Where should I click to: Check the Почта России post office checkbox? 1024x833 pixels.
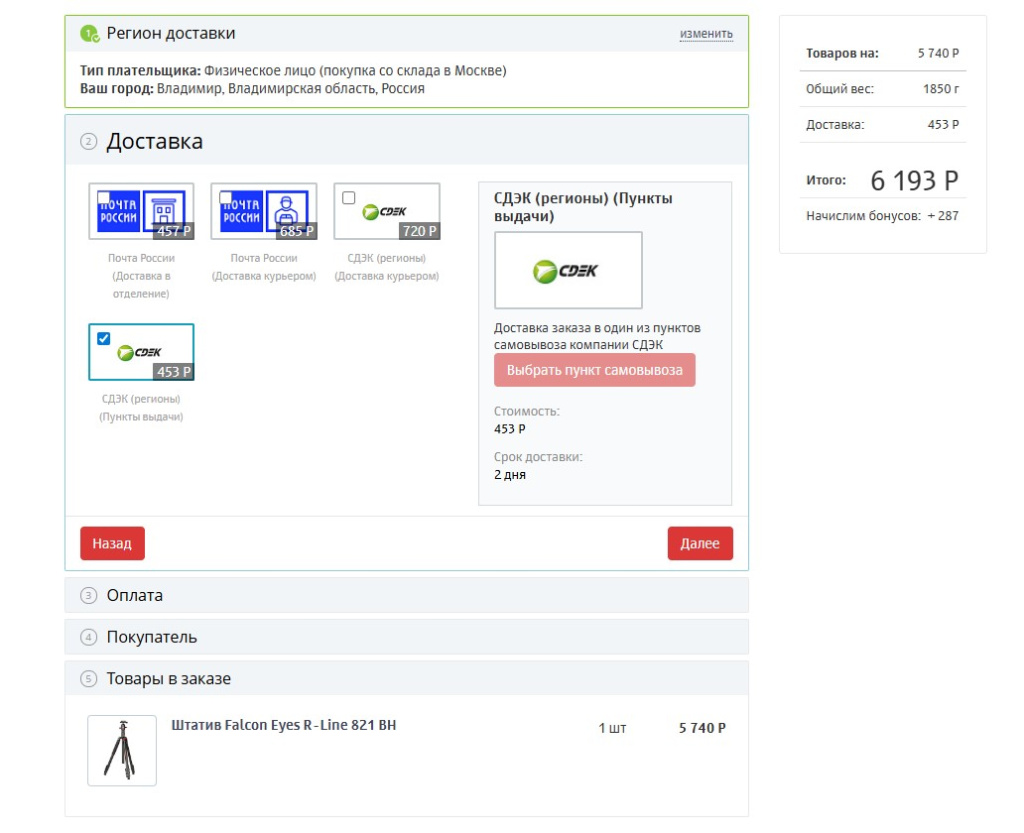coord(103,198)
